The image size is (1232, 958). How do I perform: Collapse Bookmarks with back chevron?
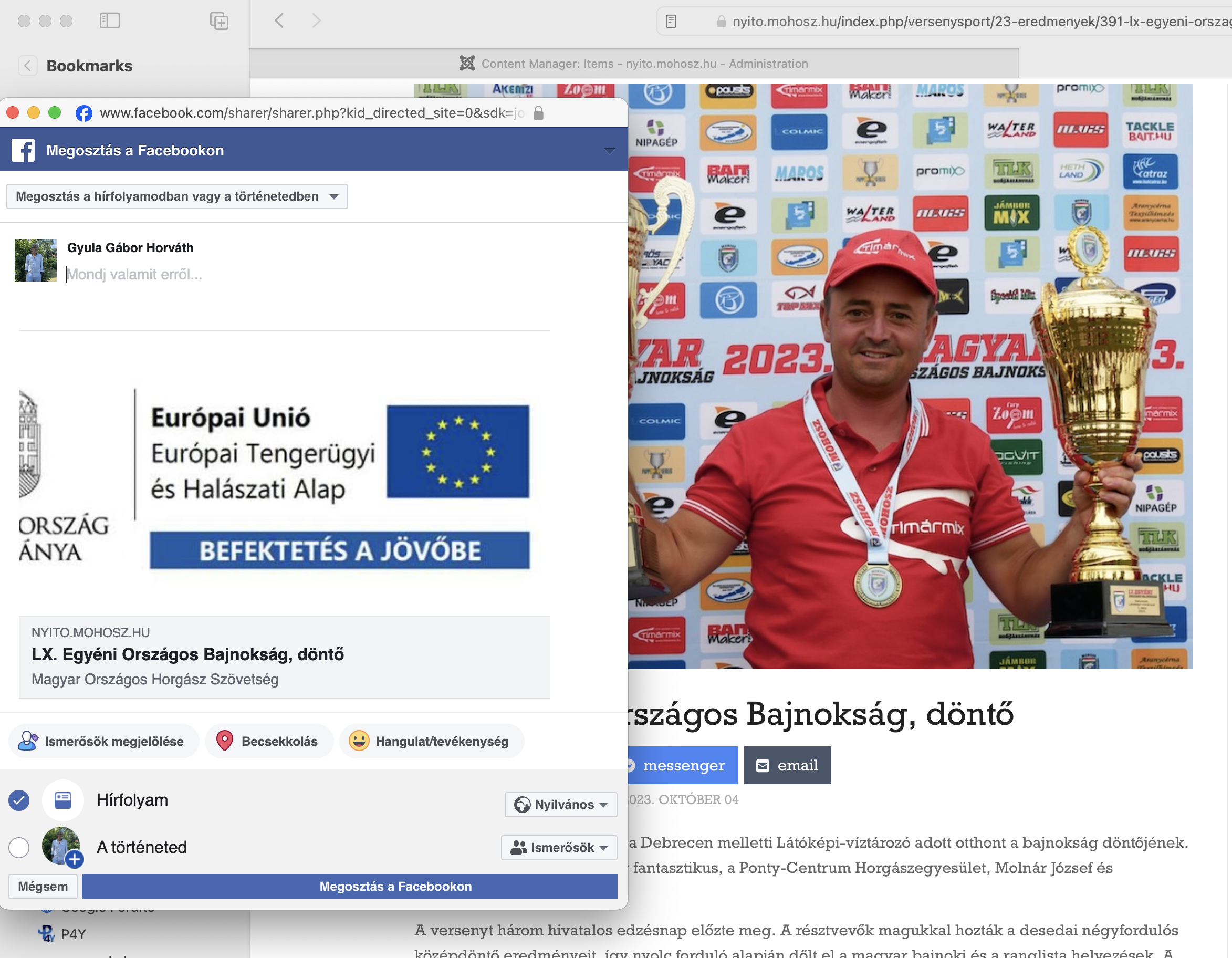(27, 66)
